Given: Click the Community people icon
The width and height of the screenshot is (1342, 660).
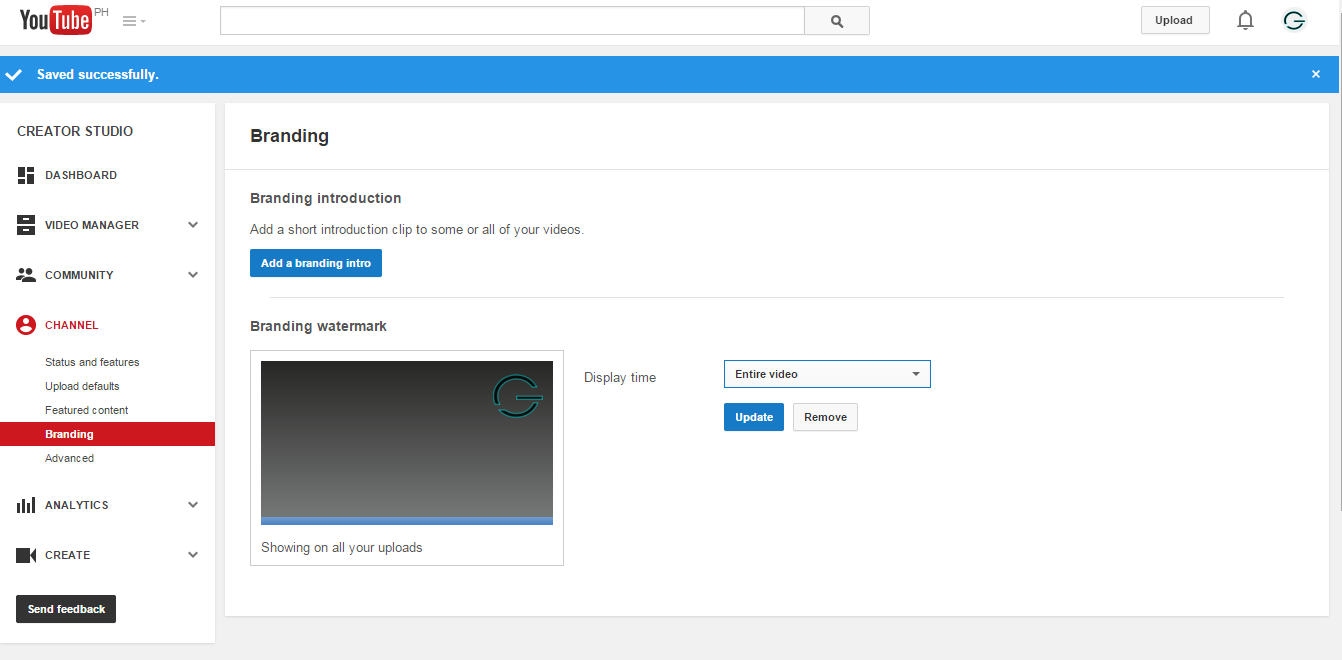Looking at the screenshot, I should [x=26, y=275].
